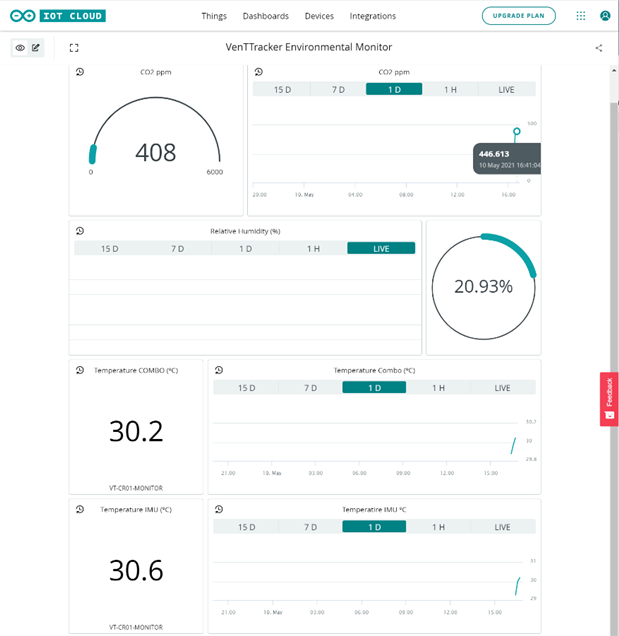Open the Things menu
Screen dimensions: 619x636
[214, 16]
